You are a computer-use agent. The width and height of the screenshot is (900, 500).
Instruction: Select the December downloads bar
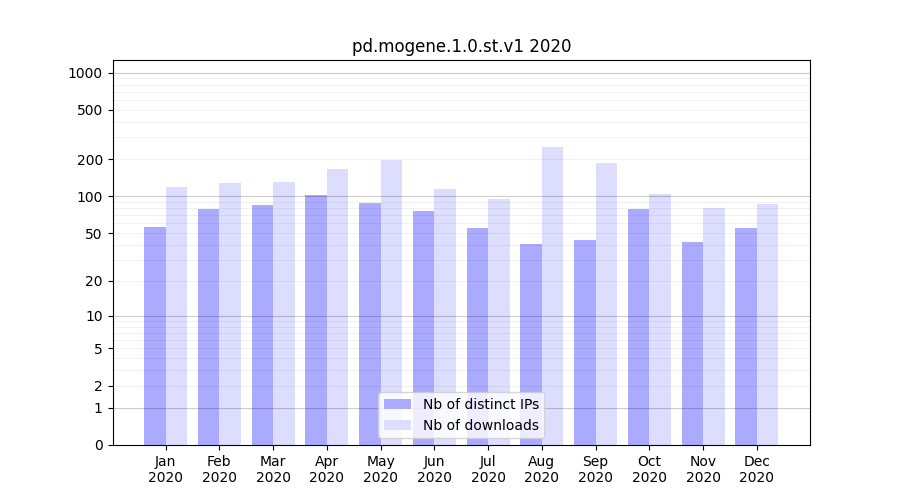(767, 324)
